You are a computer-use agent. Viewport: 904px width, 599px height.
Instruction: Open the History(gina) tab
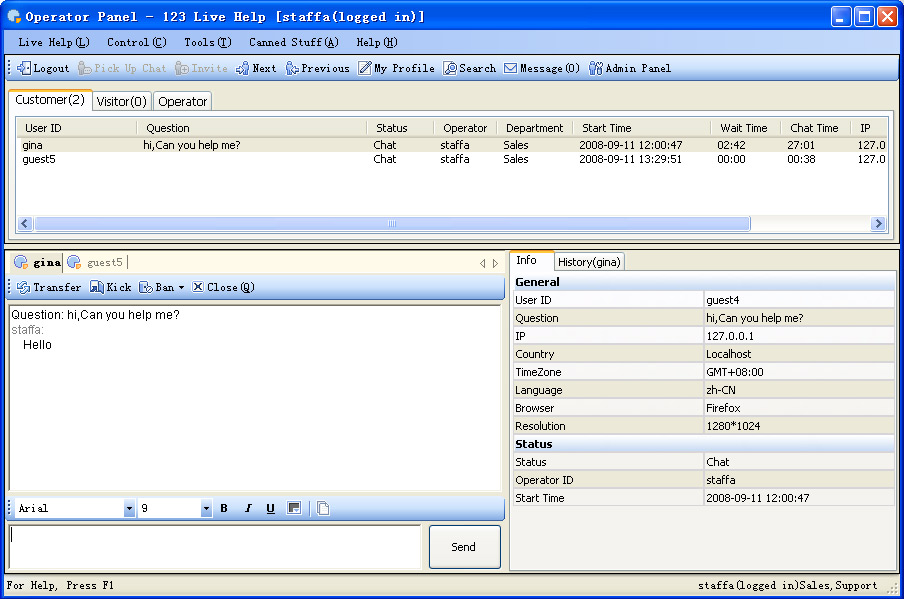(x=589, y=262)
